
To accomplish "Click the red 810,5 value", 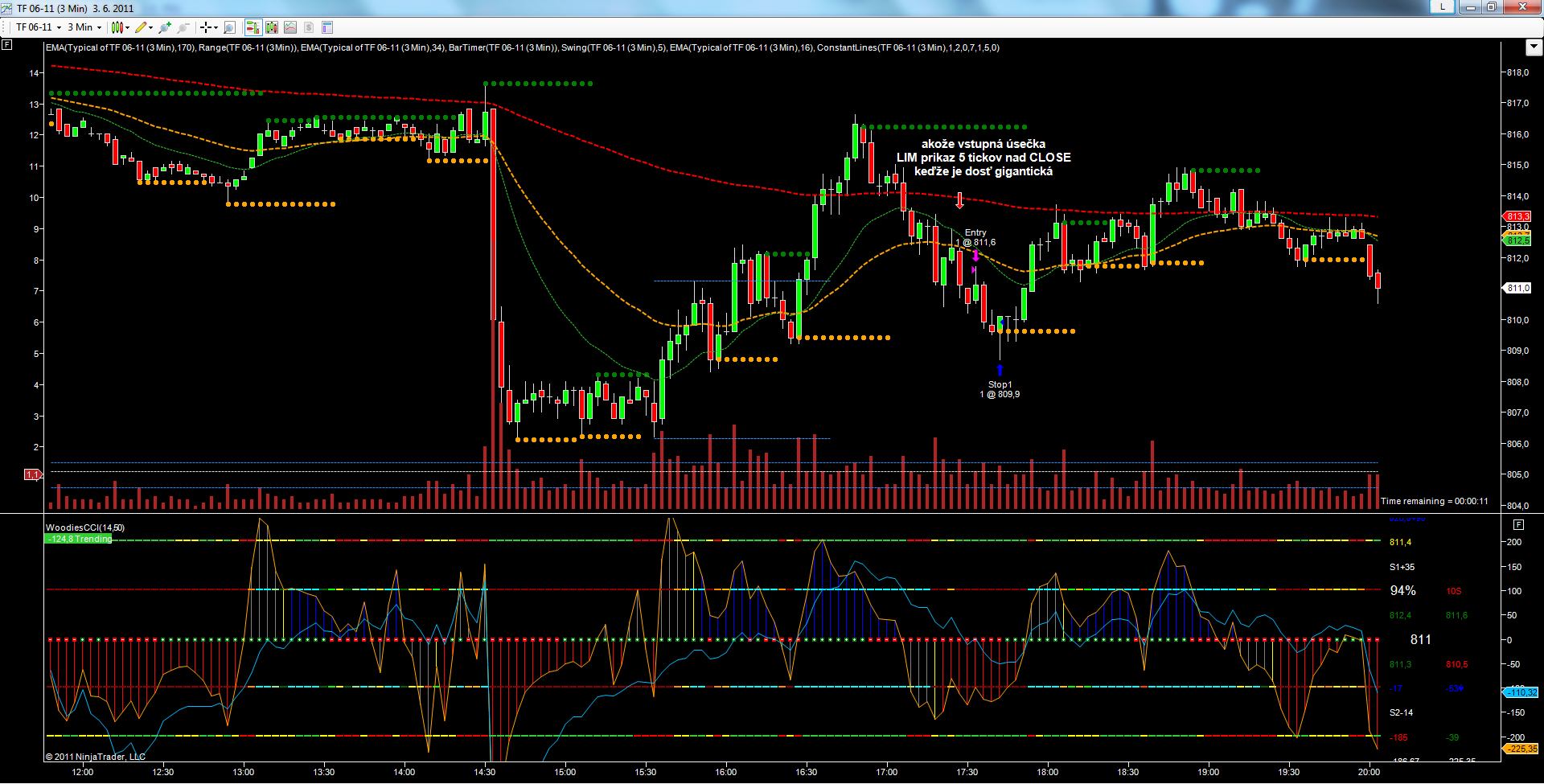I will 1456,664.
